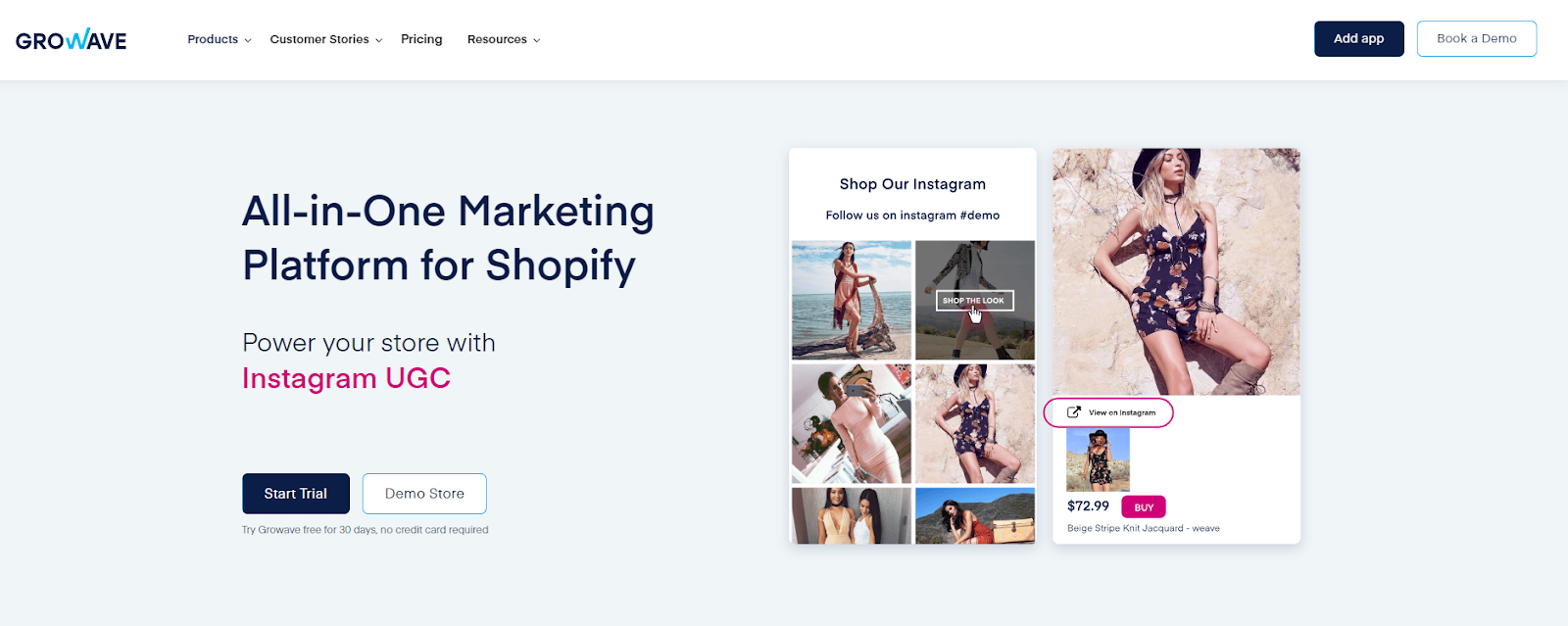The width and height of the screenshot is (1568, 626).
Task: Click the Follow us on instagram #demo text
Action: tap(912, 216)
